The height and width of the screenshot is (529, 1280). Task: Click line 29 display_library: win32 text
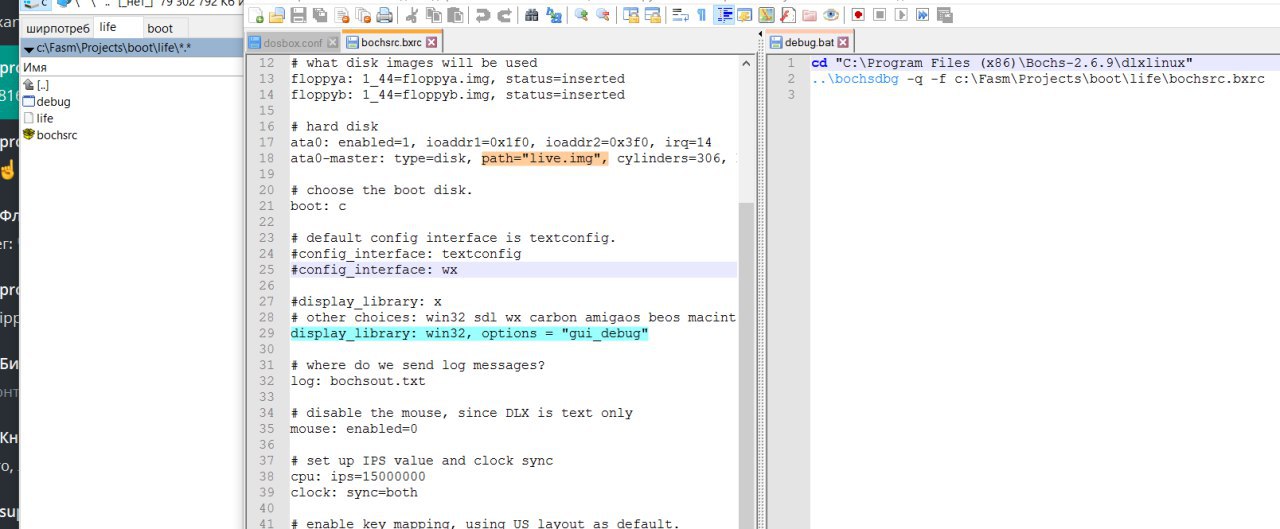(470, 334)
